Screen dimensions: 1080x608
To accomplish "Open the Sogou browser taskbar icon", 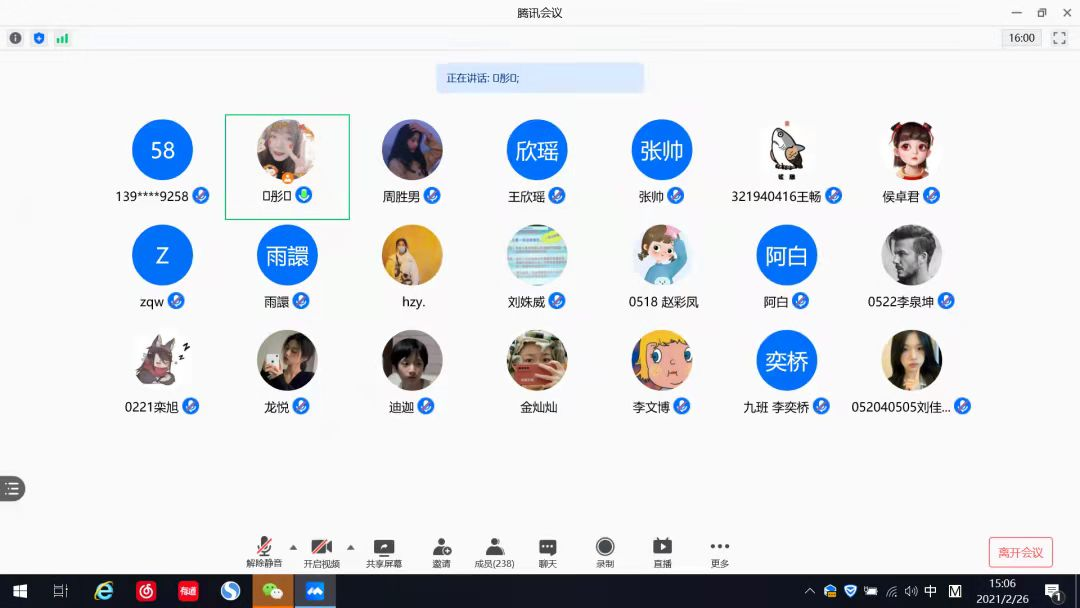I will coord(230,591).
